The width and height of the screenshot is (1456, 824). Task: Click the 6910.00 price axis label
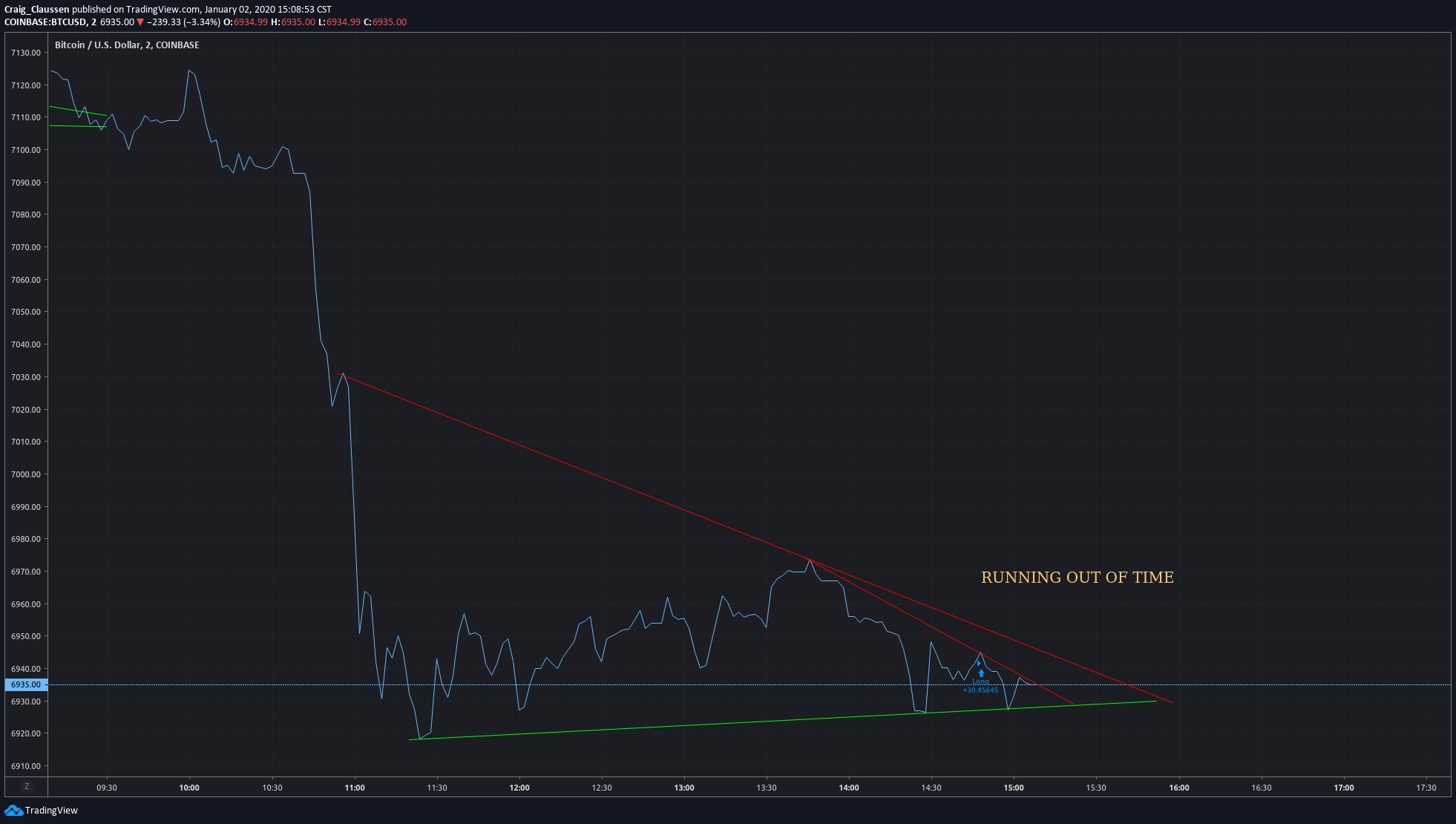pyautogui.click(x=26, y=766)
